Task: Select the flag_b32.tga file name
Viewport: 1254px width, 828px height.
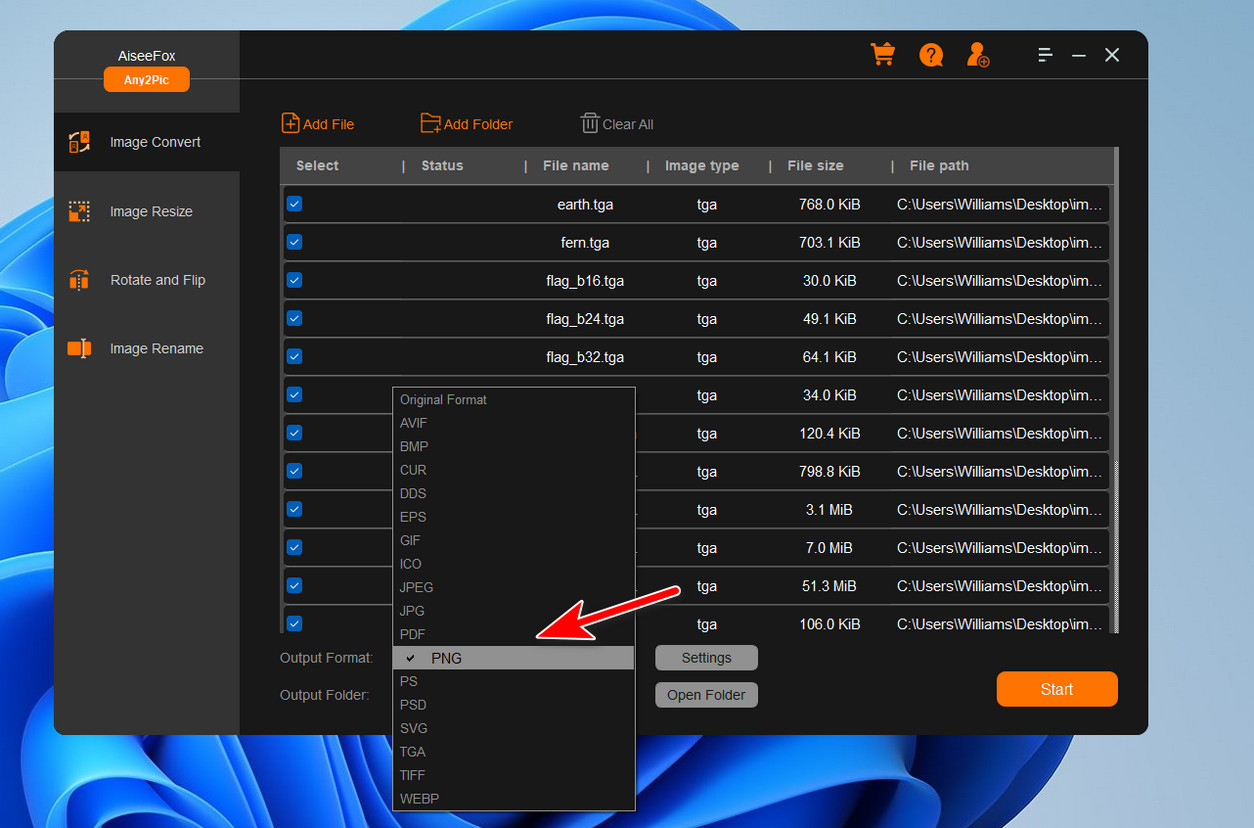Action: [x=585, y=356]
